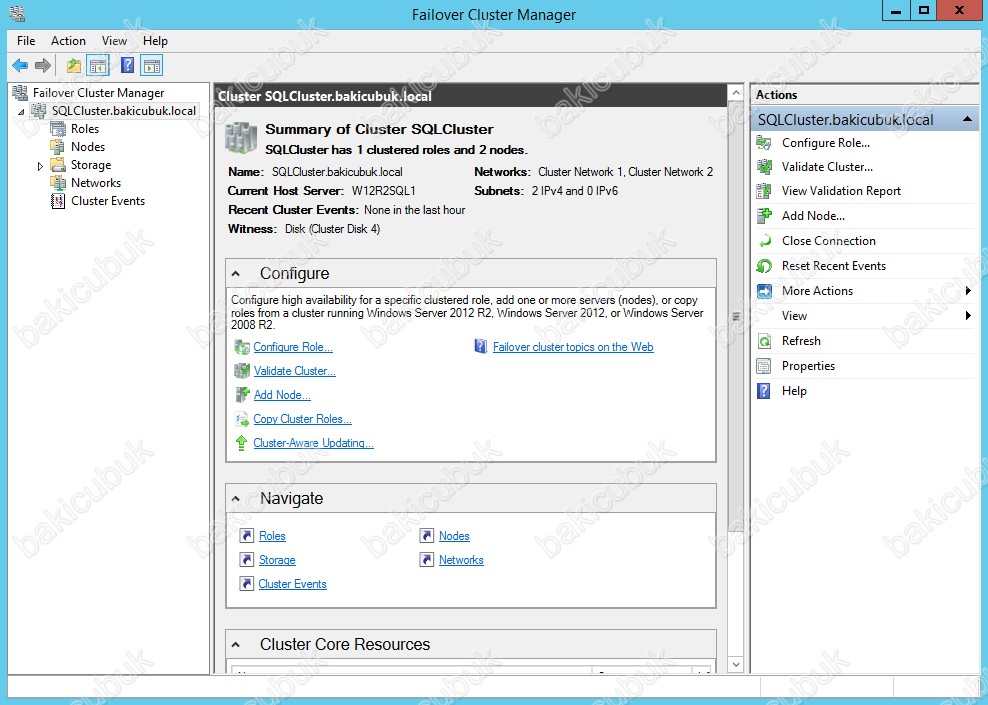
Task: Open the File menu
Action: pos(26,41)
